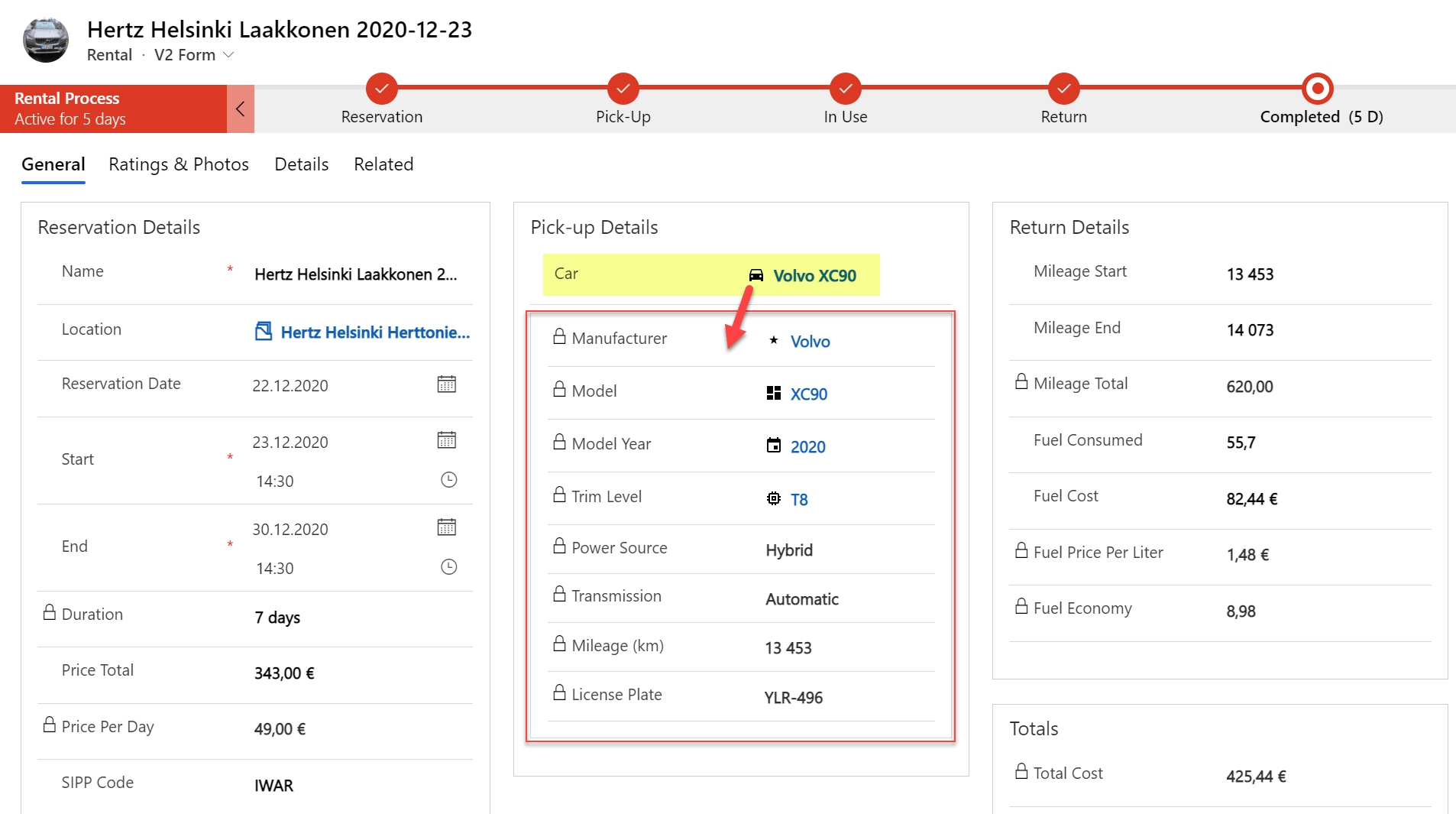The width and height of the screenshot is (1456, 814).
Task: Click the lock icon next to Manufacturer
Action: [x=560, y=336]
